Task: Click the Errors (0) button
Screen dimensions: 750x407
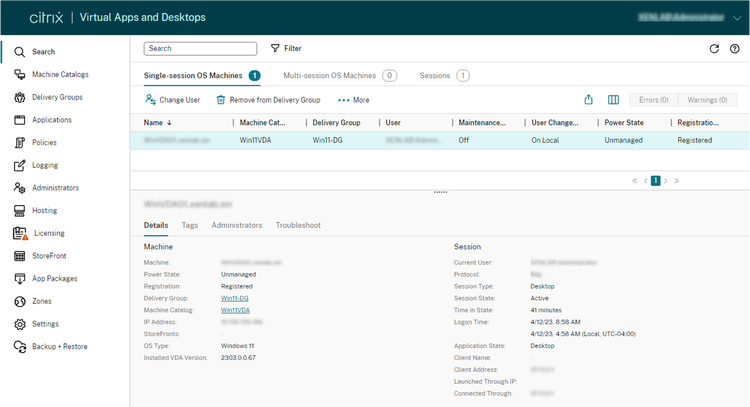Action: (x=653, y=100)
